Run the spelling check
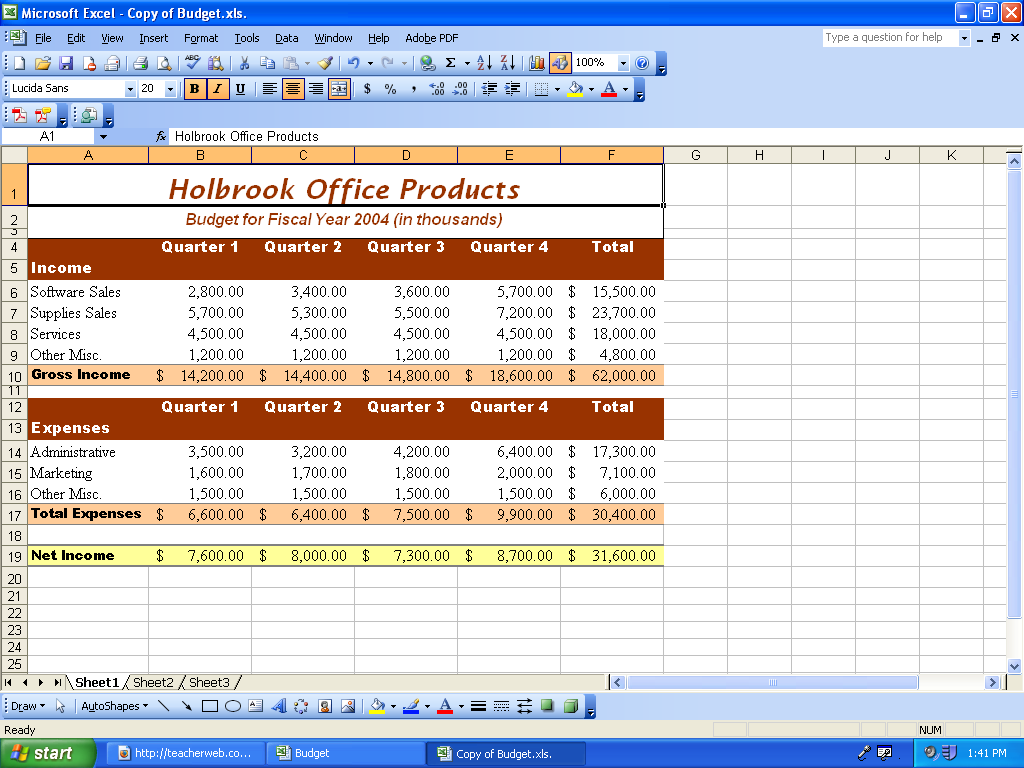Viewport: 1024px width, 768px height. tap(192, 63)
